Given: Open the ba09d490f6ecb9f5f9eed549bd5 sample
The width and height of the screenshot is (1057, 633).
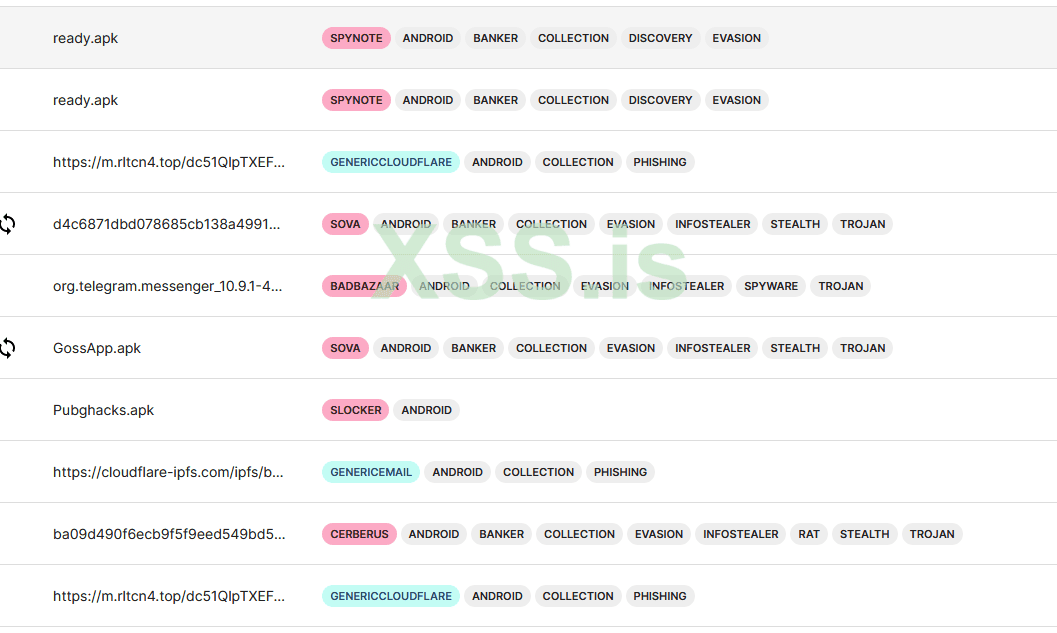Looking at the screenshot, I should point(168,534).
